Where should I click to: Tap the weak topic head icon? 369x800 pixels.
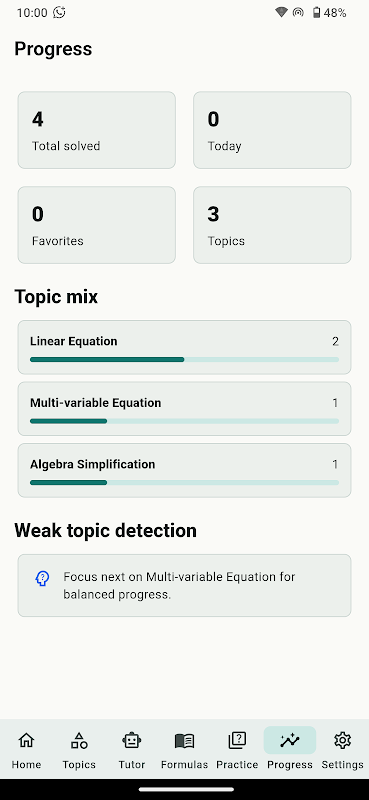click(x=42, y=578)
